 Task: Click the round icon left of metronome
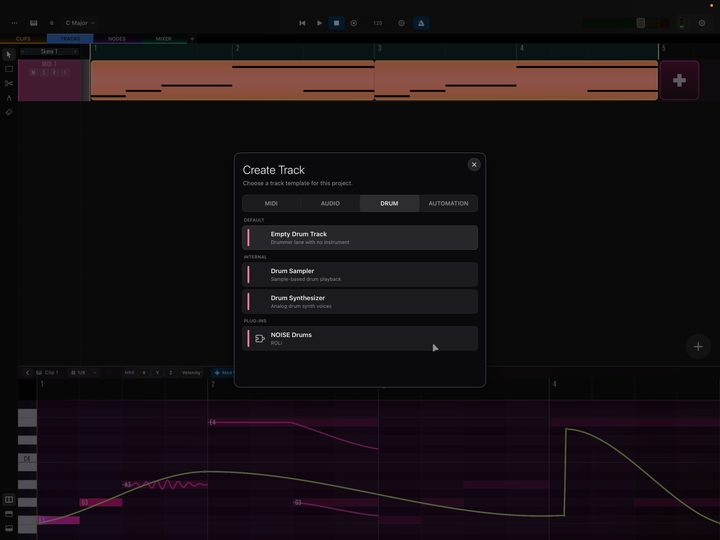click(x=401, y=23)
